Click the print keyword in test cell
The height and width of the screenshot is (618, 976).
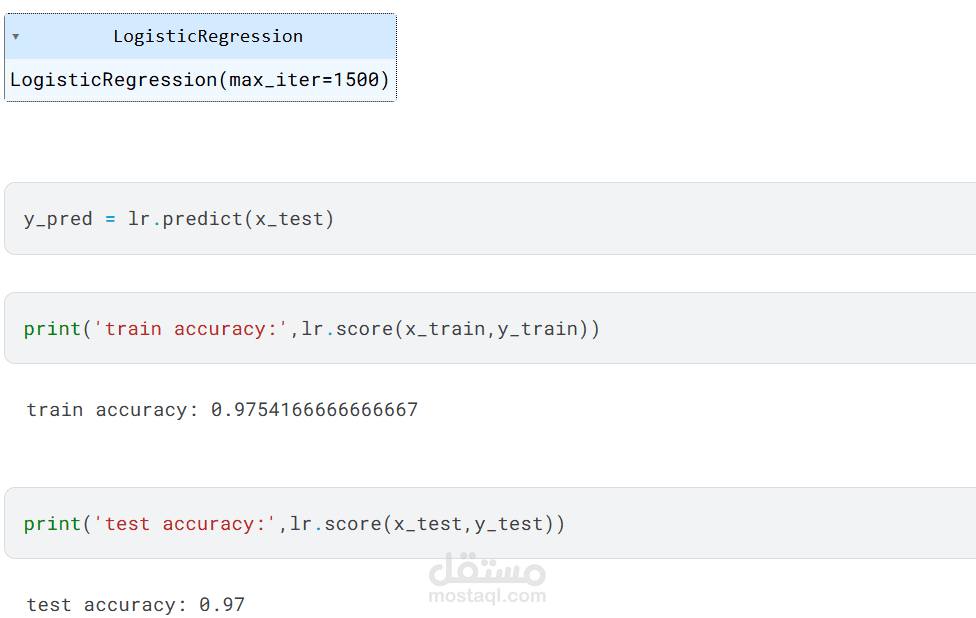tap(52, 524)
